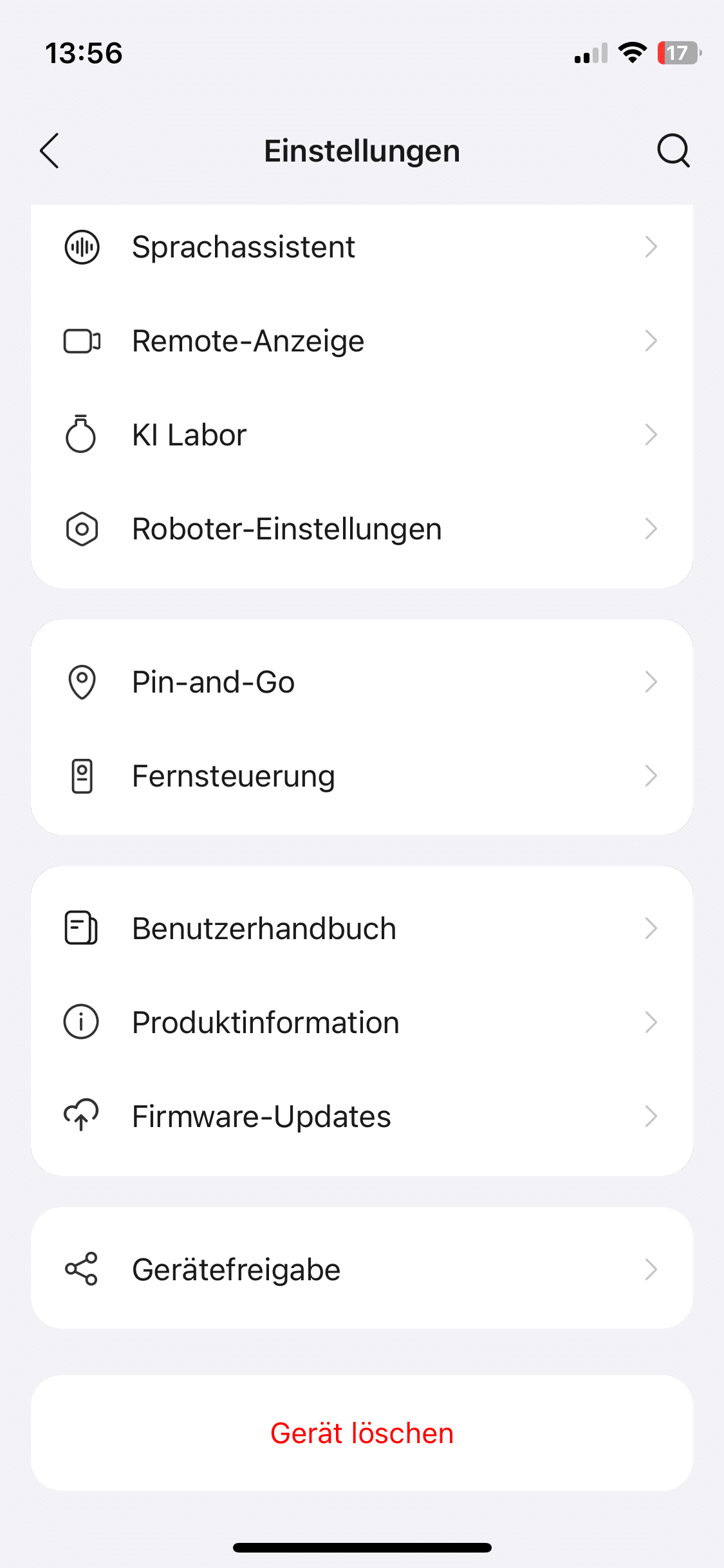Open the Benutzerhandbuch menu entry
724x1568 pixels.
tap(264, 928)
